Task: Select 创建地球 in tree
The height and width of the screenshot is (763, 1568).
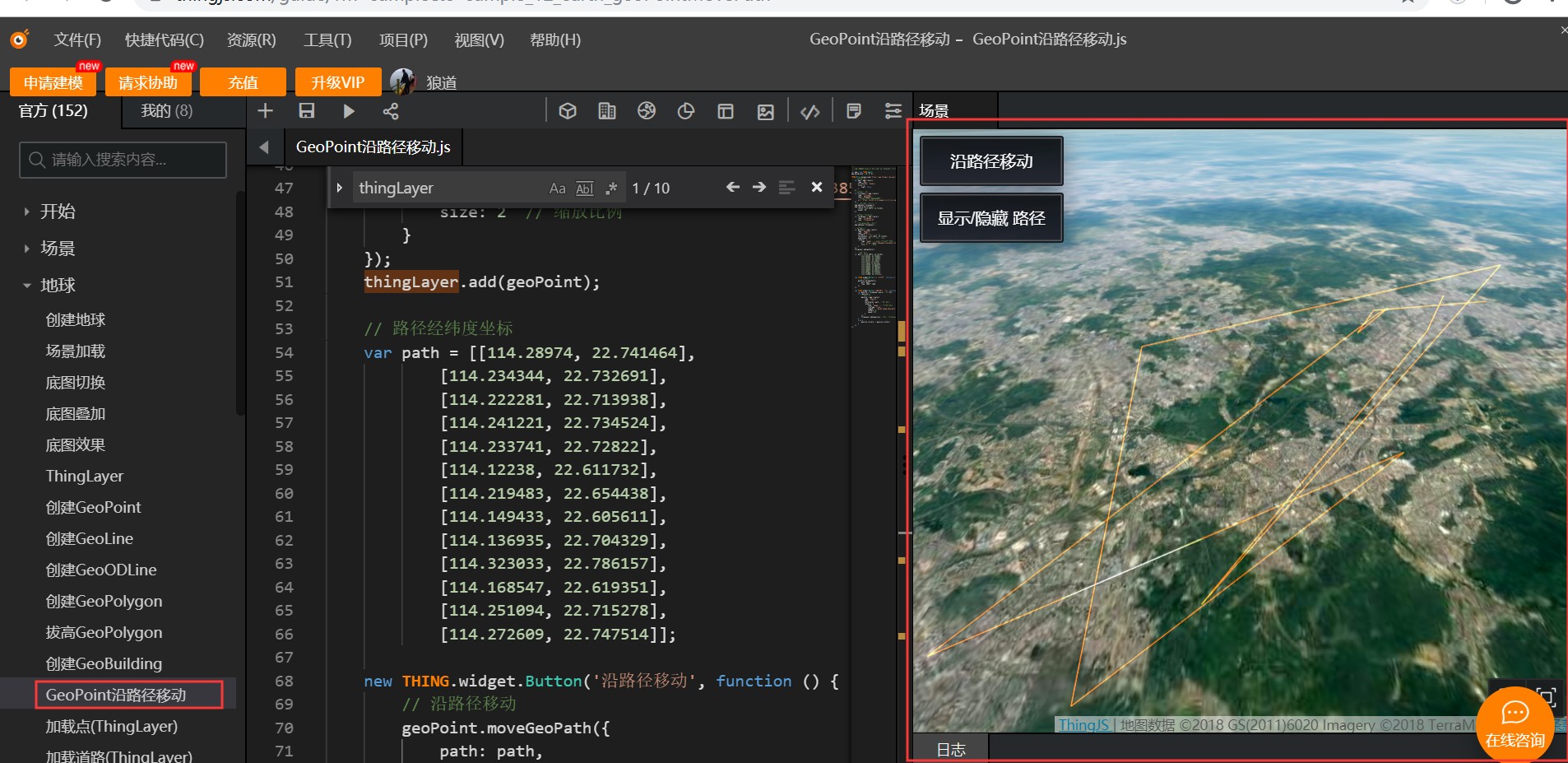Action: 76,319
